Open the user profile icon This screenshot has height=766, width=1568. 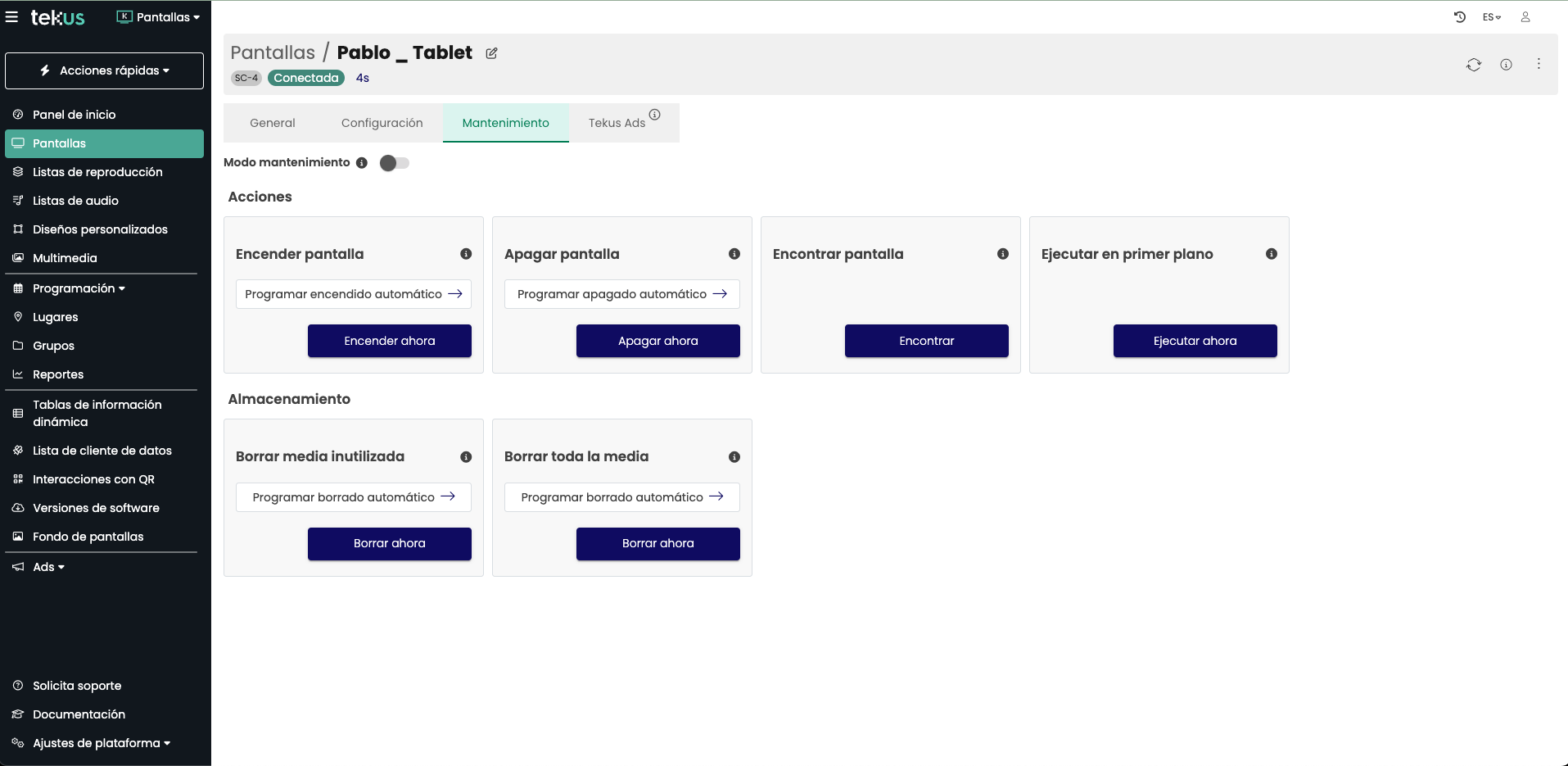(1525, 17)
